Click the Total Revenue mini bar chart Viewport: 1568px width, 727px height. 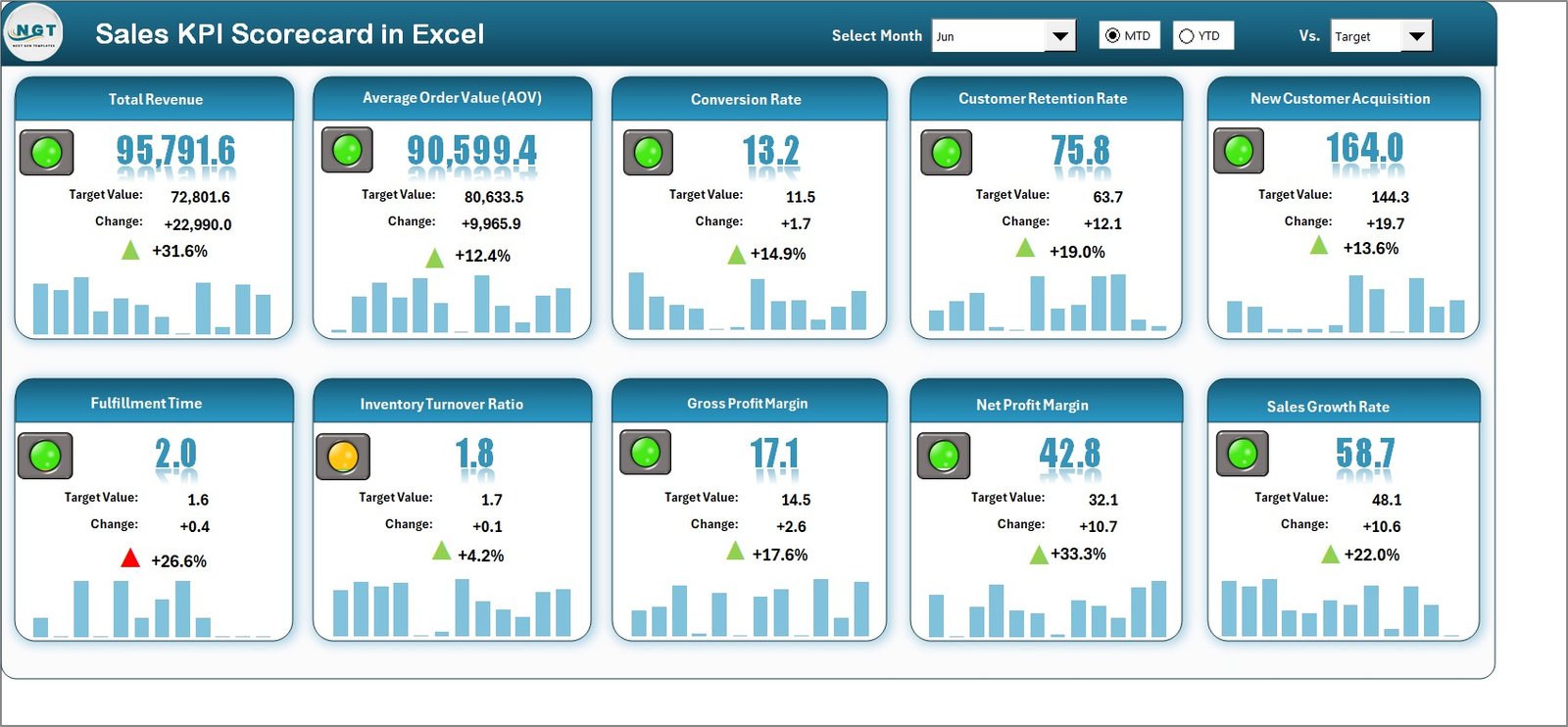[x=152, y=308]
